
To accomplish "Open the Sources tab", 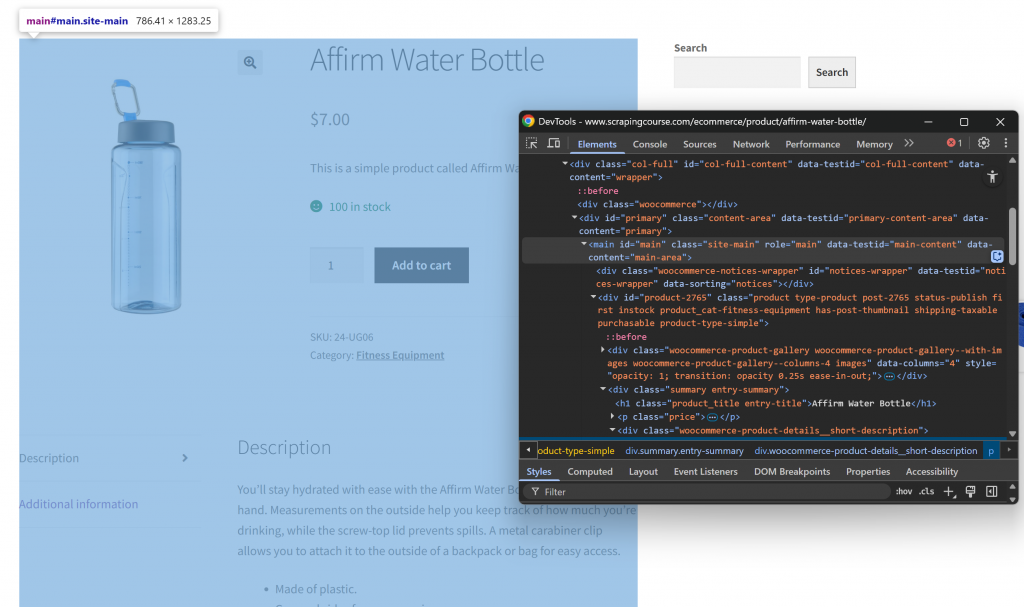I will (699, 144).
